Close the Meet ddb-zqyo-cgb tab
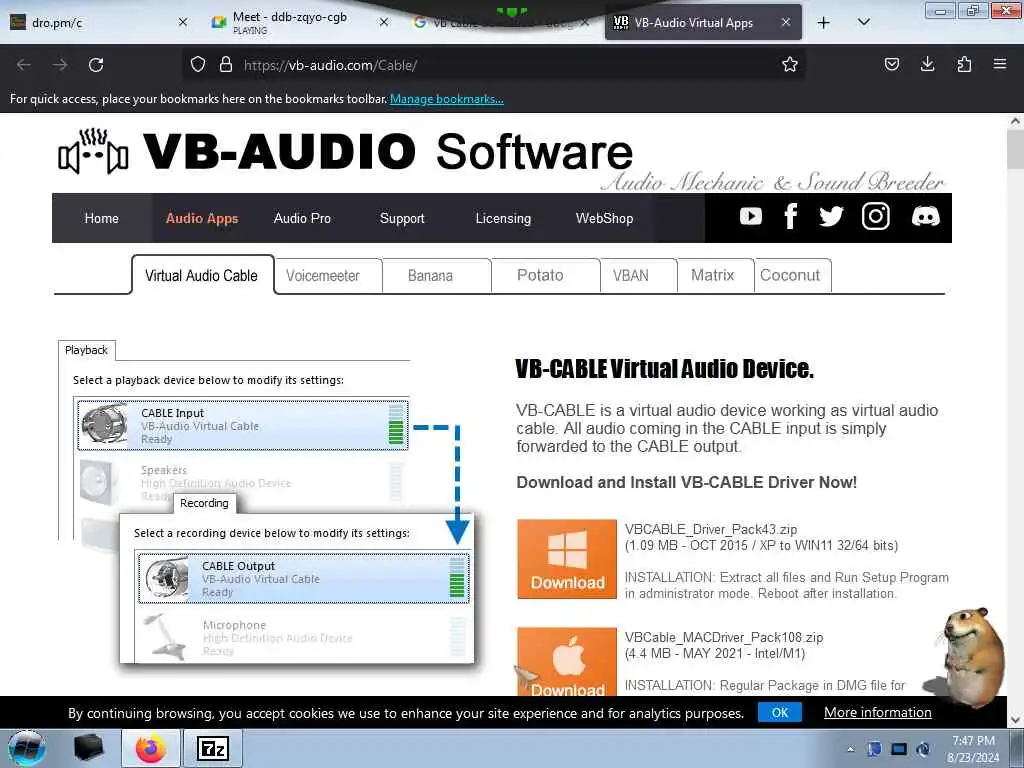 [384, 22]
